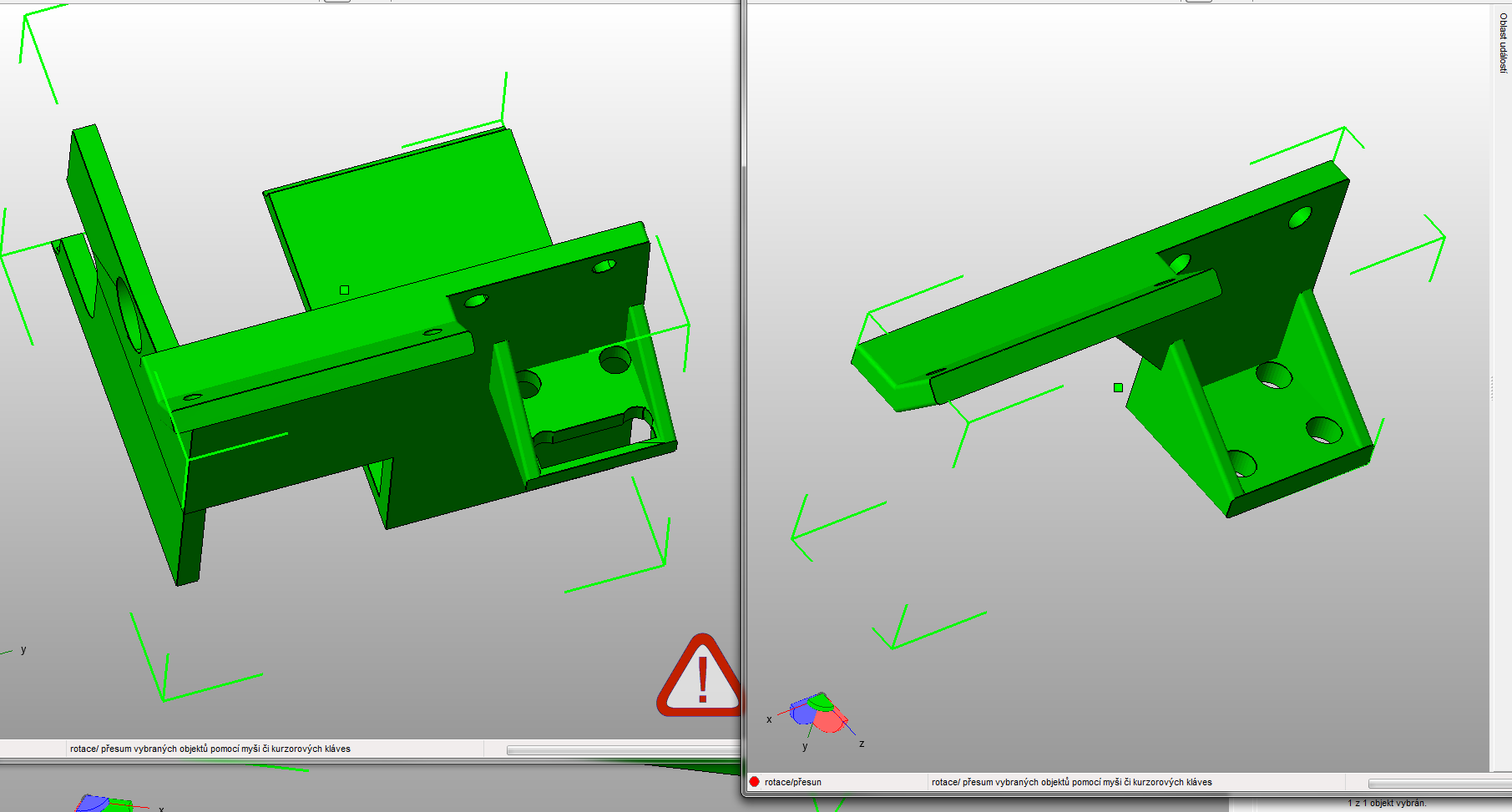Click the rotace/přesun mode label
This screenshot has width=1512, height=812.
coord(792,782)
